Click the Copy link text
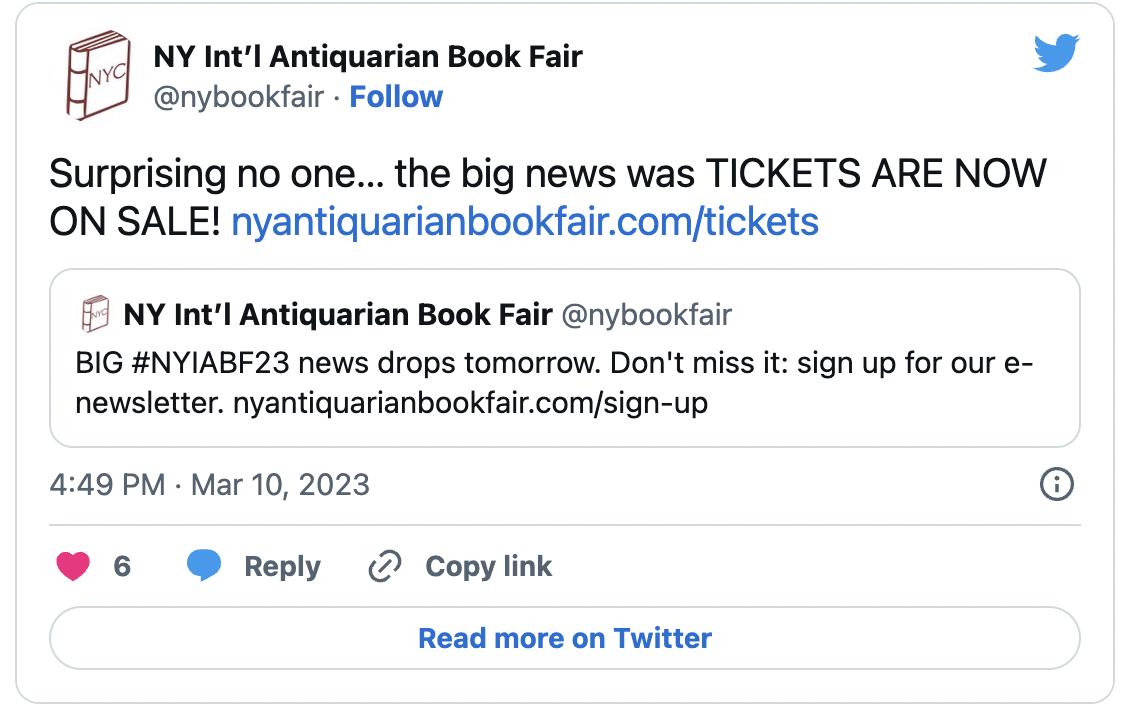Screen dimensions: 1124x712 tap(488, 567)
